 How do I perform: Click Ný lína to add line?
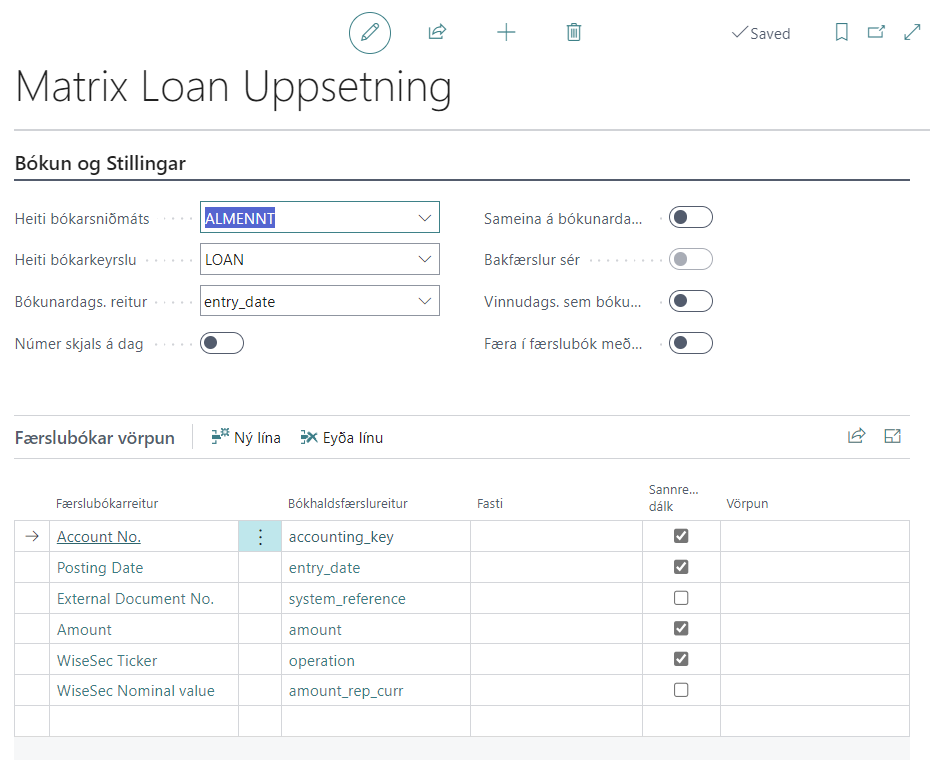246,438
